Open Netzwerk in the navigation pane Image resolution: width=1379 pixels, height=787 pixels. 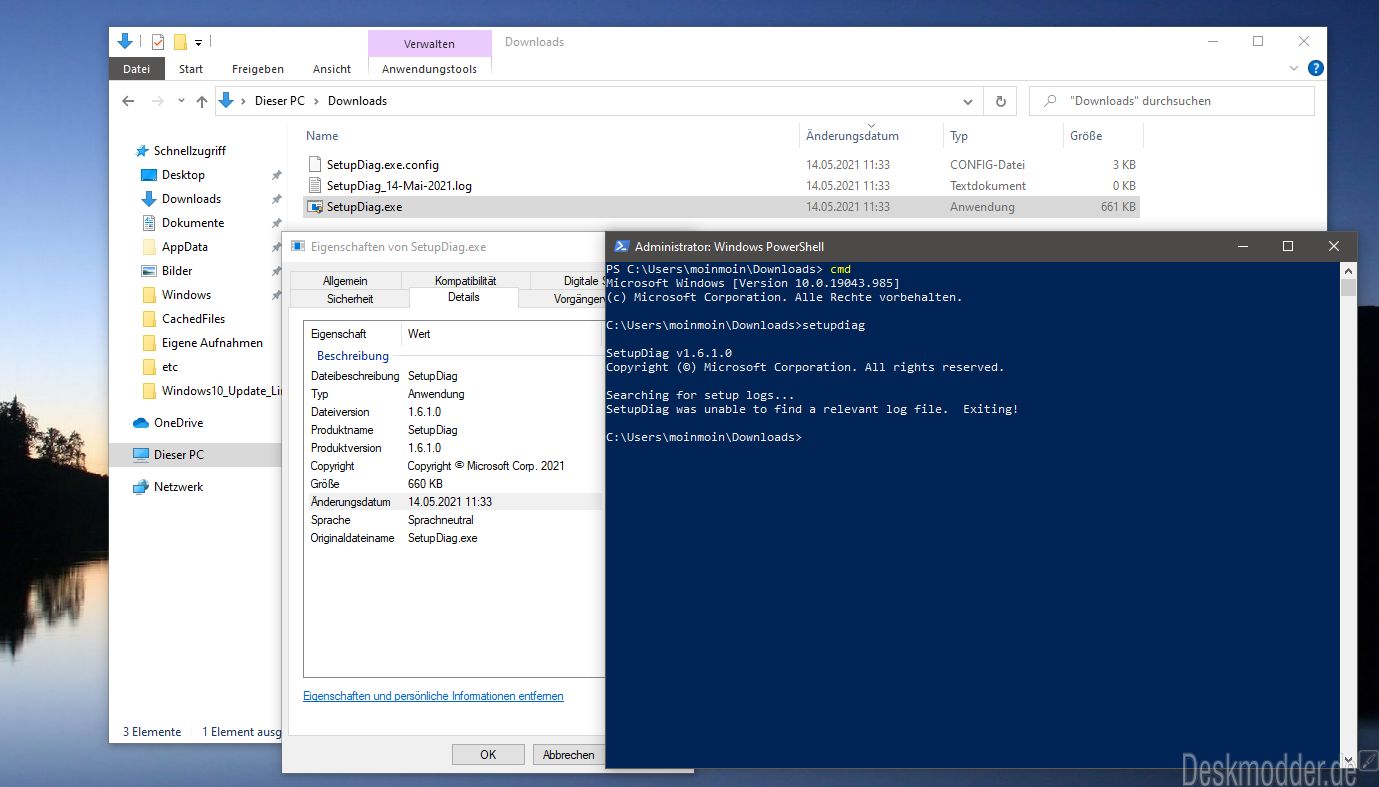tap(178, 487)
